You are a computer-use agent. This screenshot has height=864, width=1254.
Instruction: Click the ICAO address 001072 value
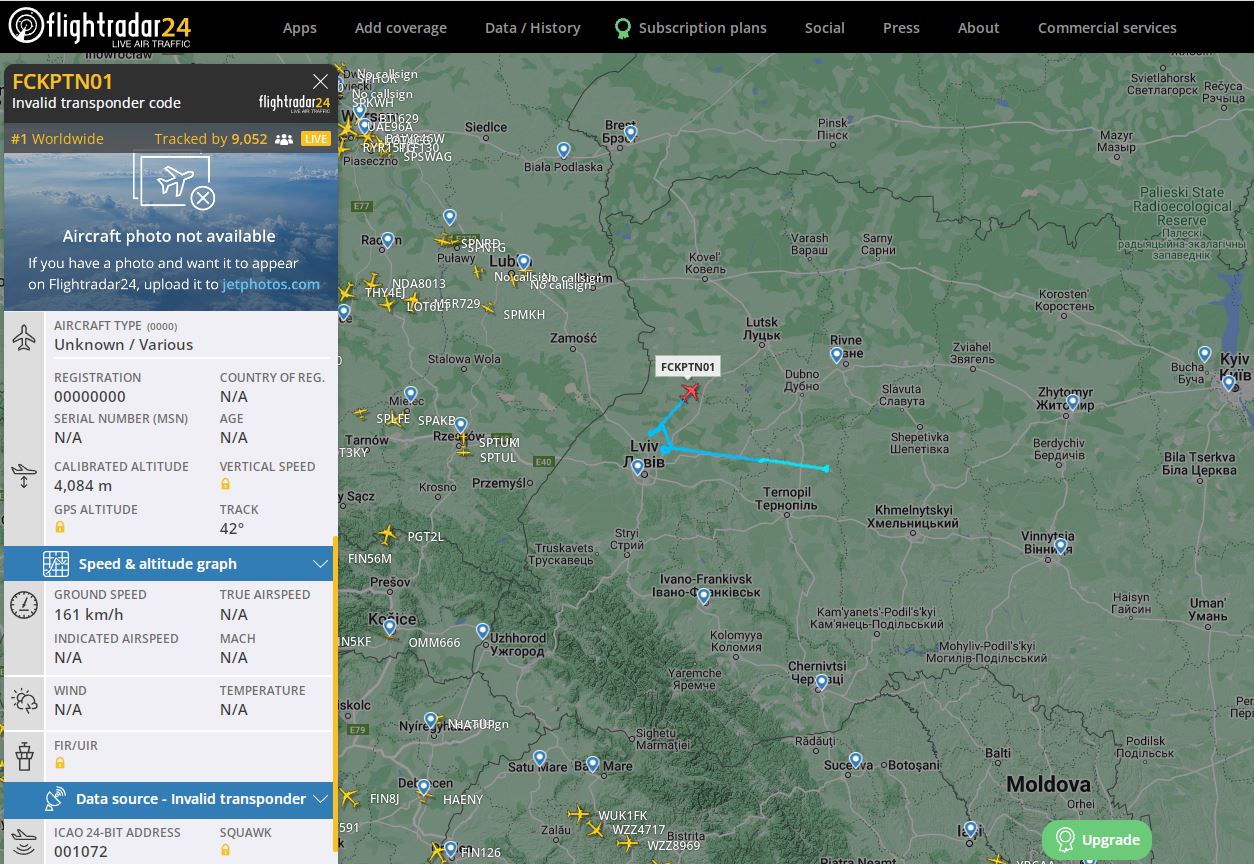click(x=81, y=852)
